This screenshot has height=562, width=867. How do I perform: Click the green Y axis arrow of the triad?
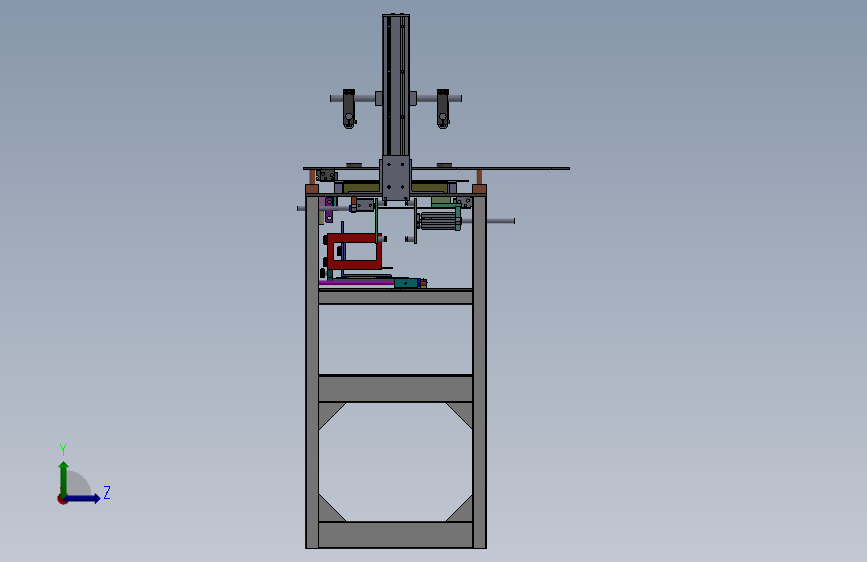(x=64, y=478)
